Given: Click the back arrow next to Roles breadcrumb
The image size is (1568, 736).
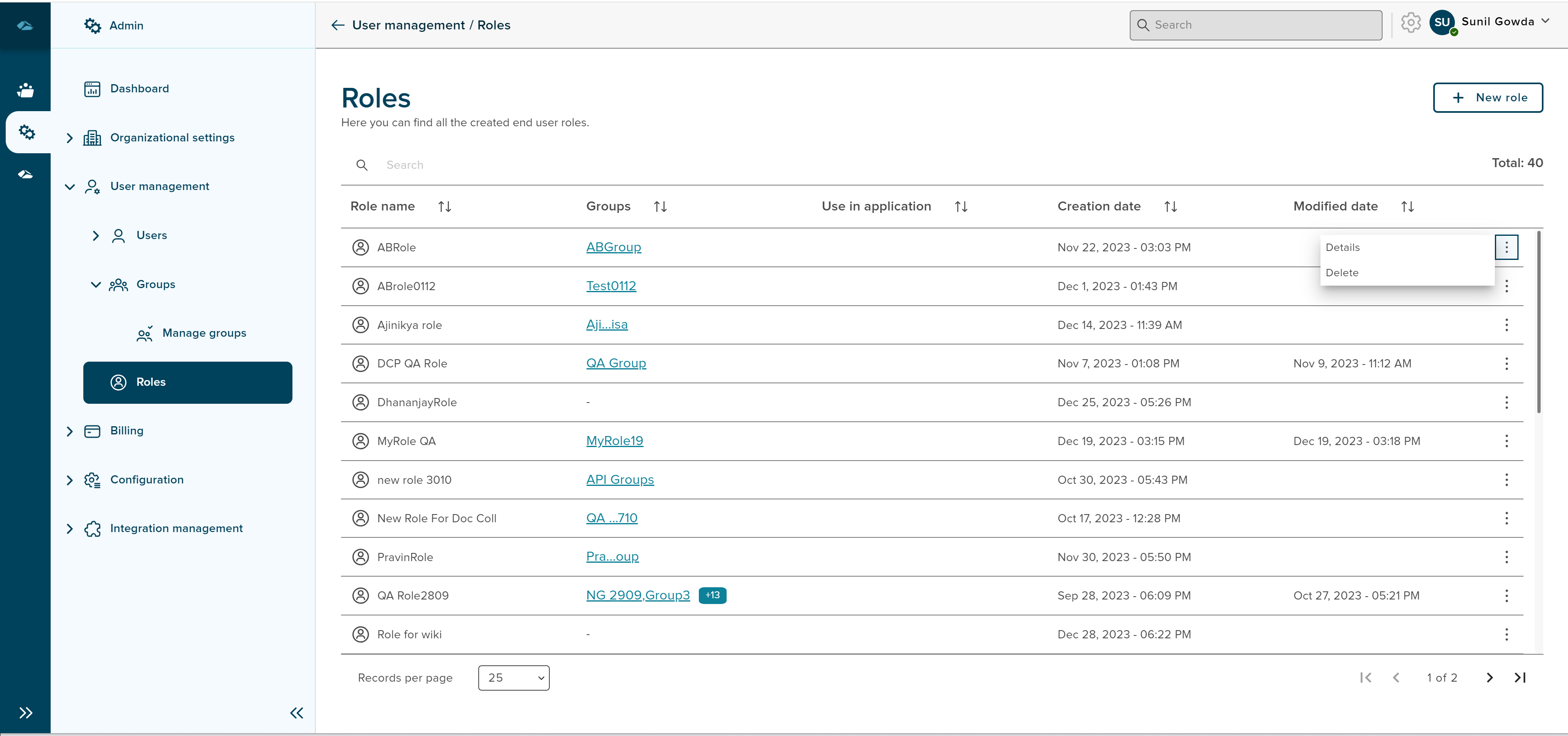Looking at the screenshot, I should pyautogui.click(x=337, y=25).
